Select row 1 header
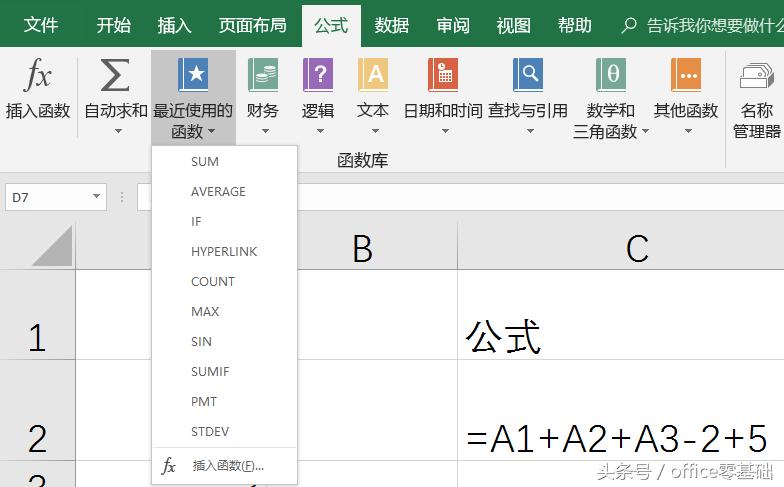The height and width of the screenshot is (487, 784). point(38,315)
